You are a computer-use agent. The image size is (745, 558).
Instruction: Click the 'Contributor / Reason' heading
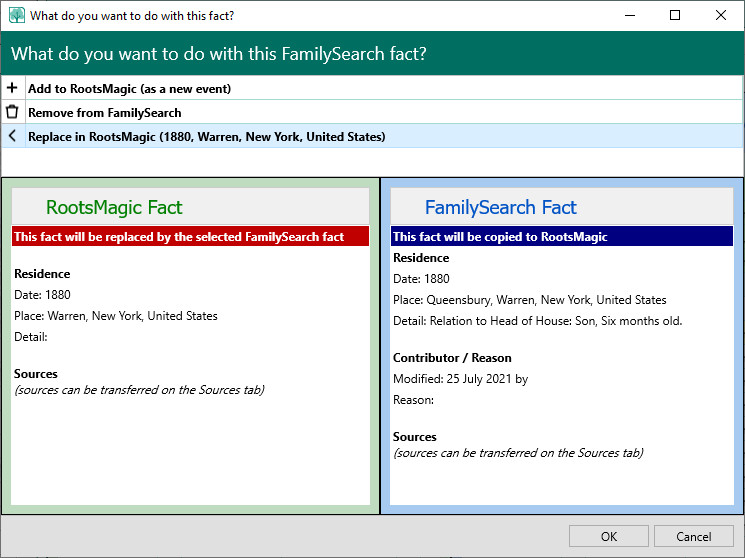pos(452,357)
